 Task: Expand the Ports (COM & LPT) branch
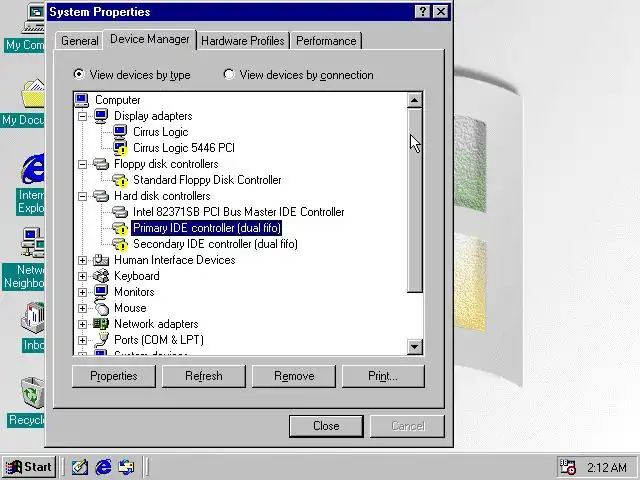(x=82, y=340)
